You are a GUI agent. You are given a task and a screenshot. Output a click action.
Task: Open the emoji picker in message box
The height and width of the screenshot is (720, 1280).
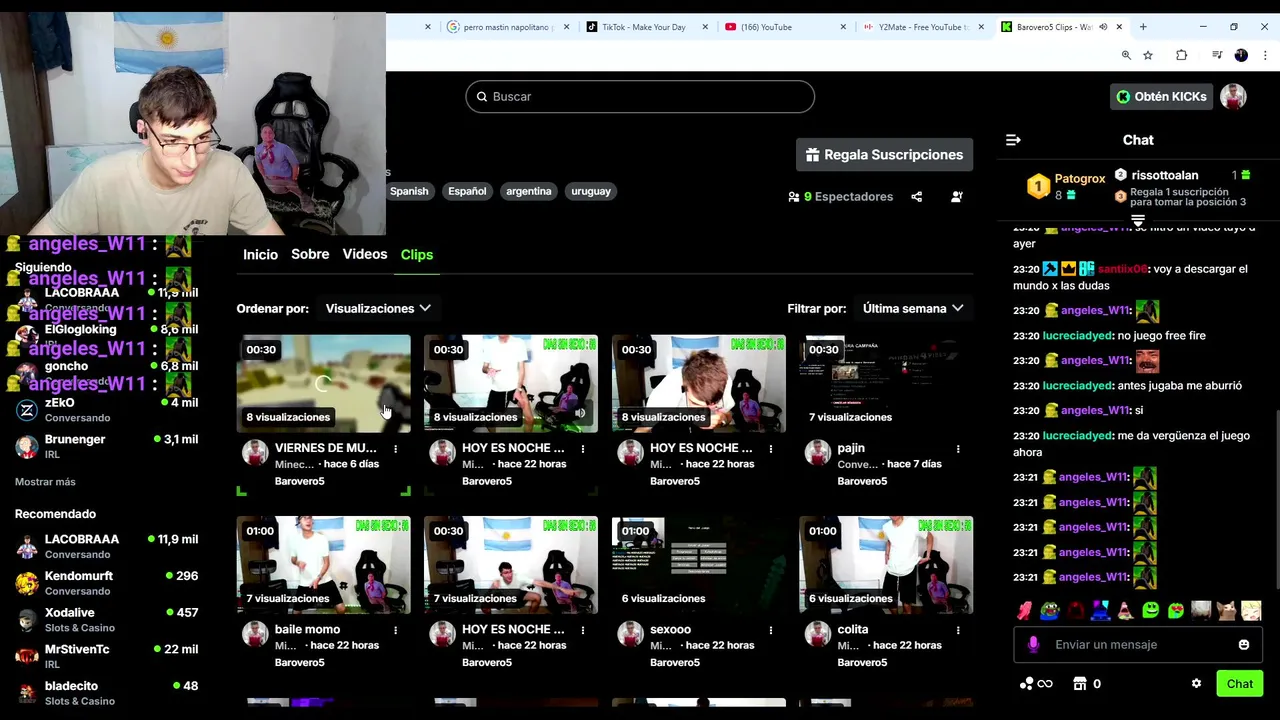(1244, 645)
